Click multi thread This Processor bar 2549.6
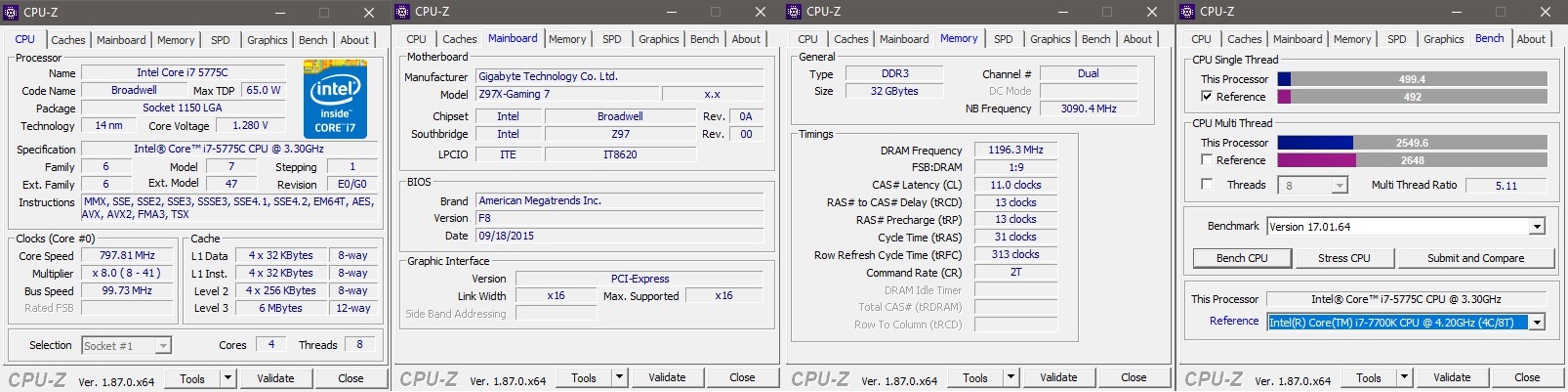The image size is (1568, 392). (x=1412, y=143)
